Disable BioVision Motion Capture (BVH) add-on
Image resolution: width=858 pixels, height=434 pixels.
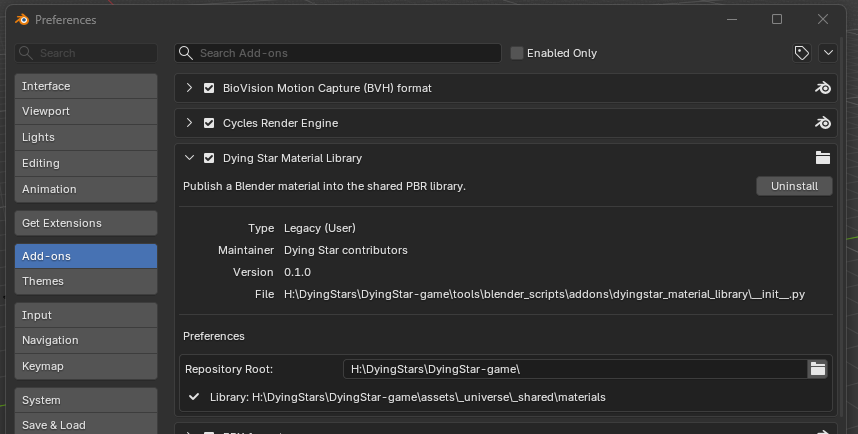click(x=209, y=88)
